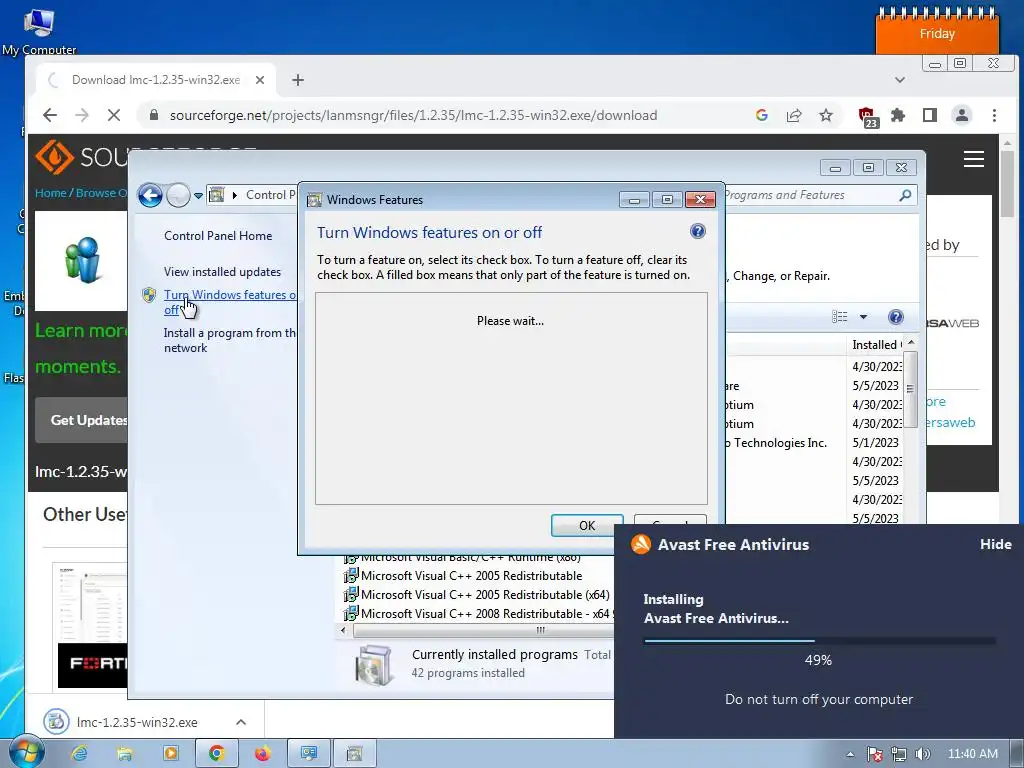This screenshot has height=768, width=1024.
Task: Click the Google icon in address bar
Action: (x=761, y=115)
